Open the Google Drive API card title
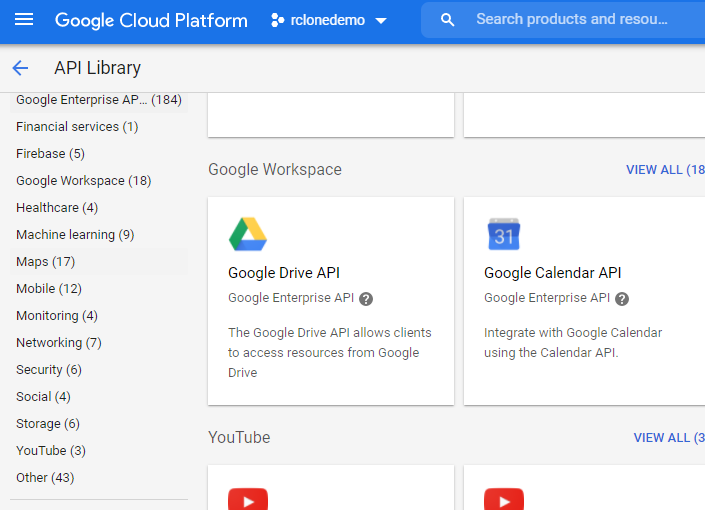Image resolution: width=705 pixels, height=510 pixels. [284, 273]
